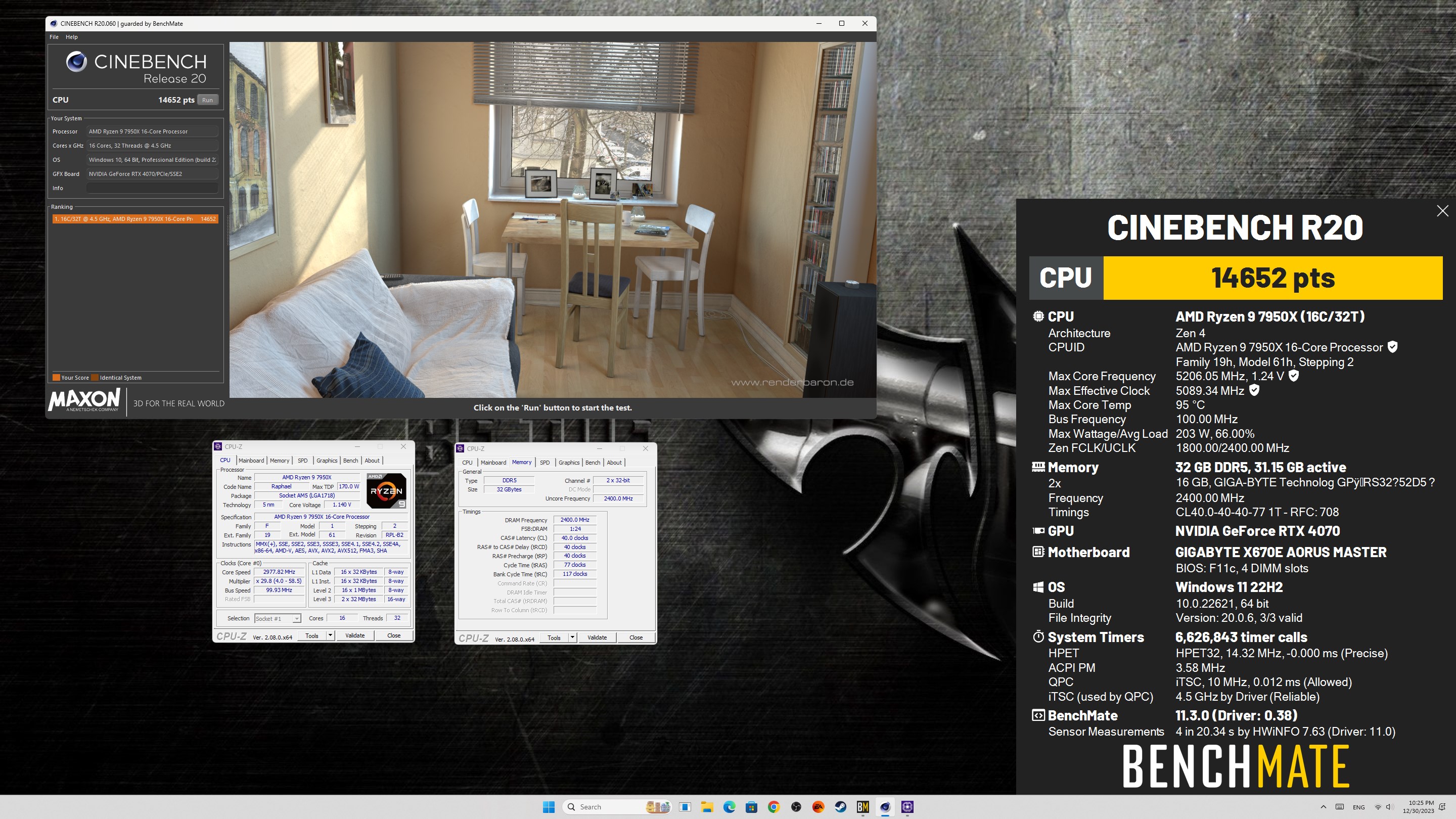Open SPD tab in CPU-Z memory timings window
The image size is (1456, 819).
[545, 463]
